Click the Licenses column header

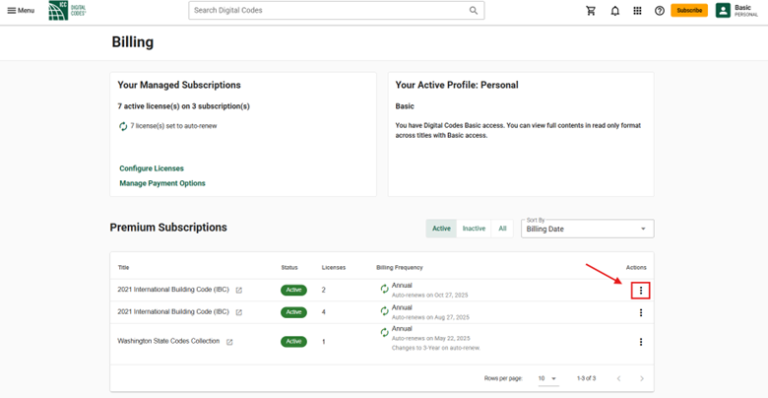(334, 267)
